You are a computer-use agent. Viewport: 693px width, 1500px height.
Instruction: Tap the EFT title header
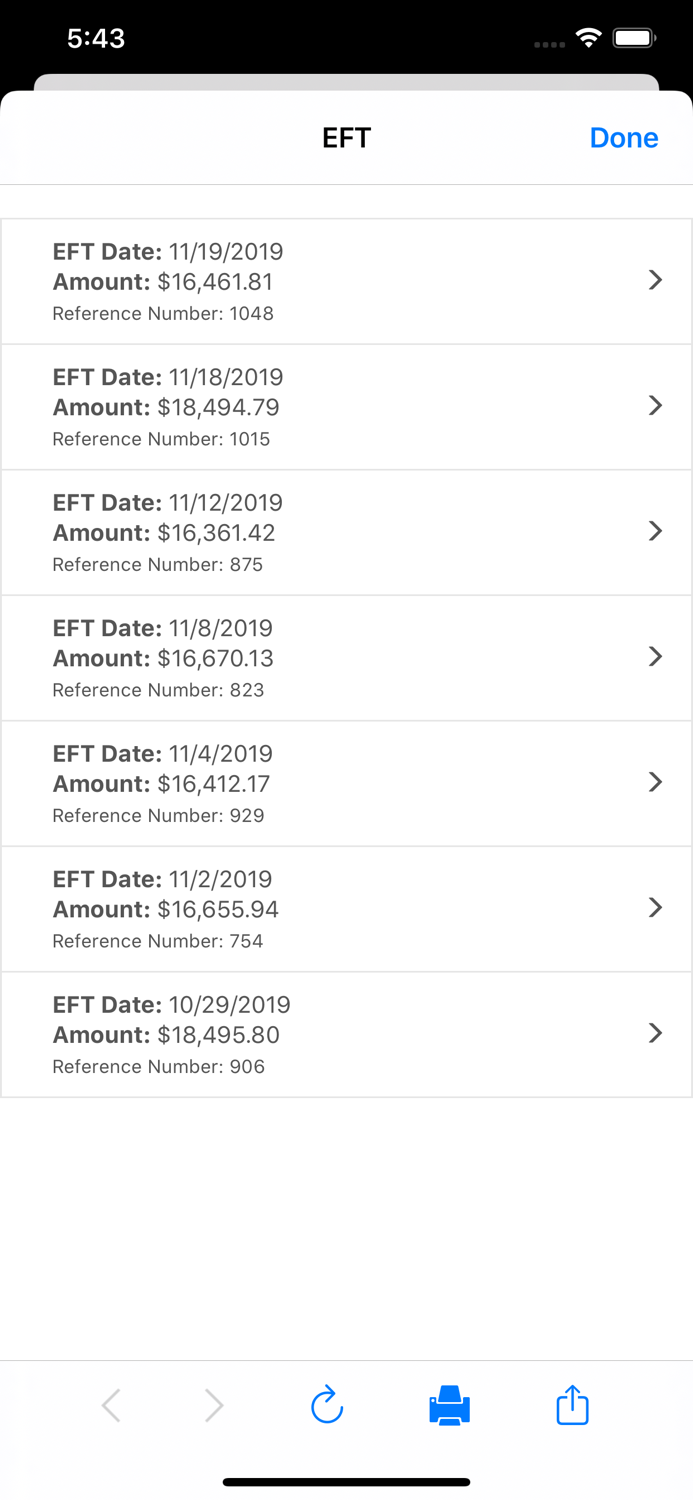tap(346, 138)
